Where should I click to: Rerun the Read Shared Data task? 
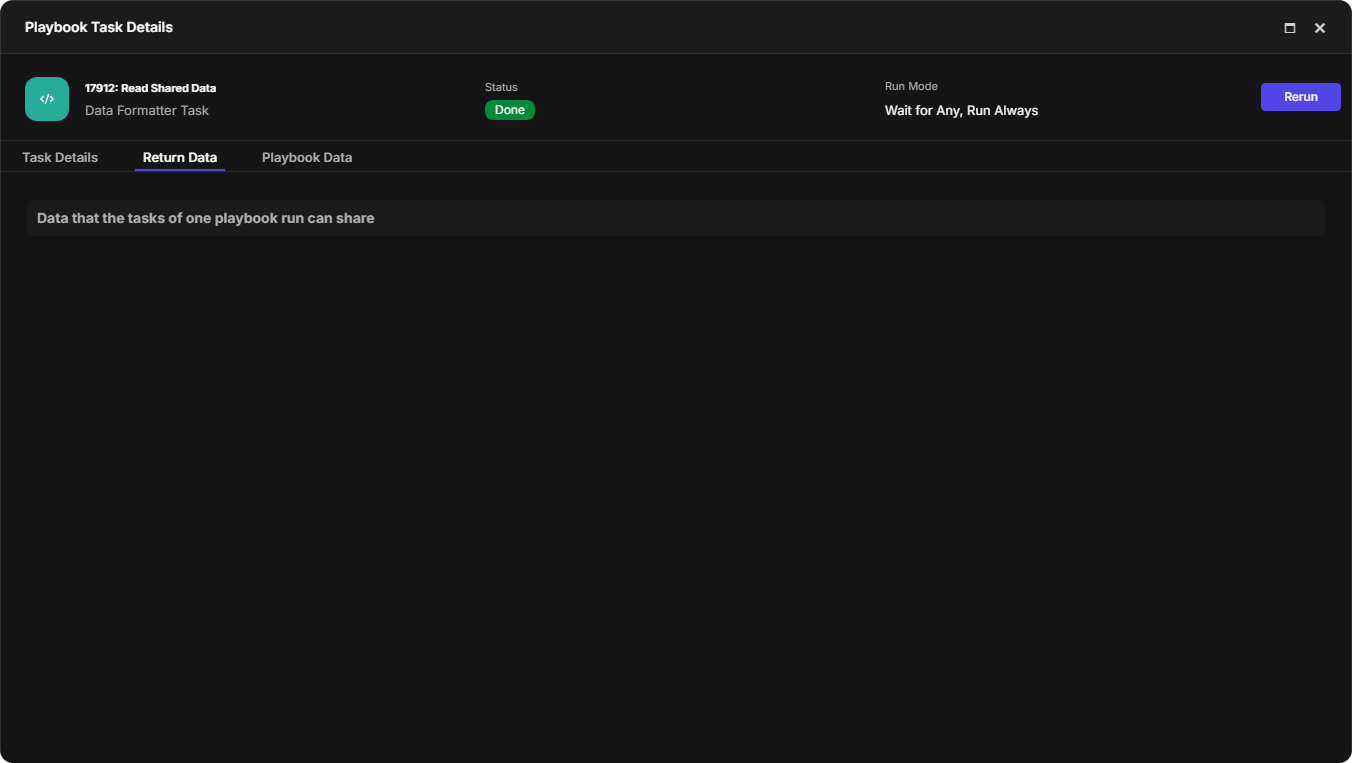(1301, 97)
